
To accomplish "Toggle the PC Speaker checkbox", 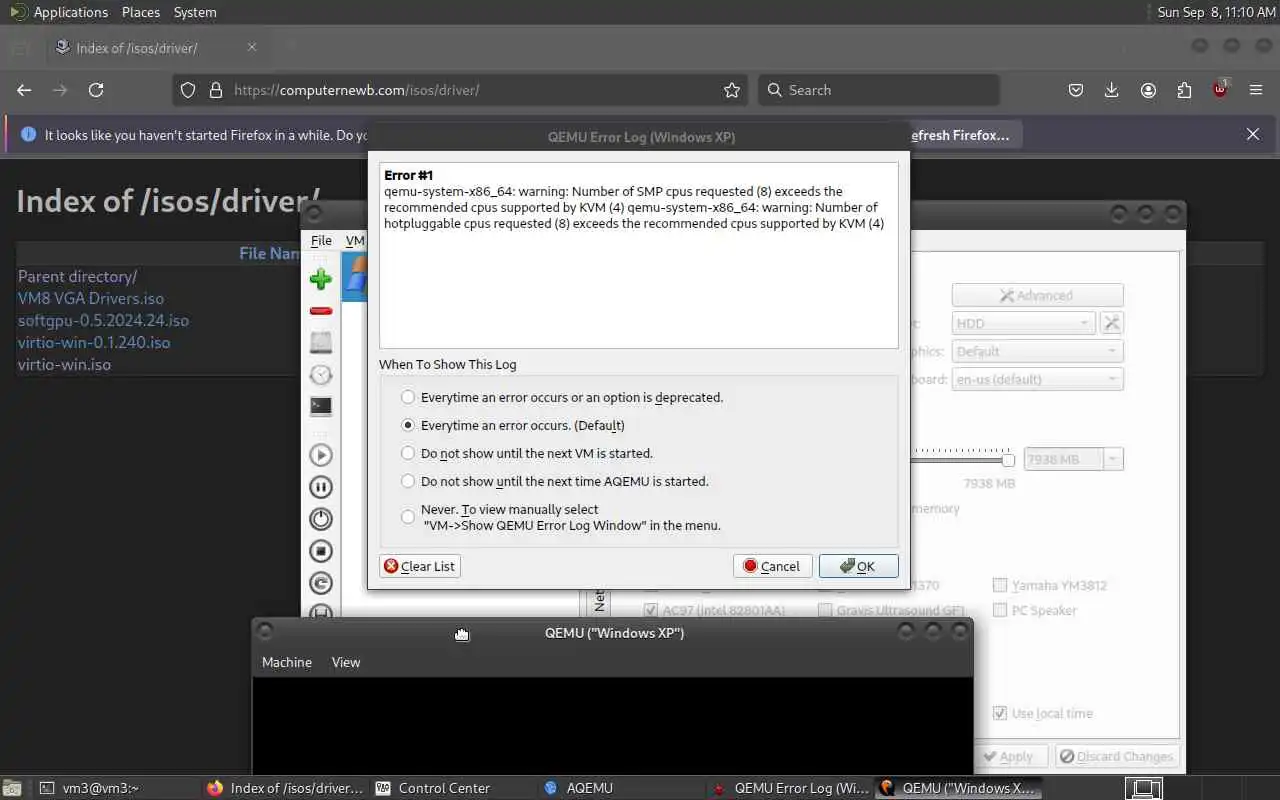I will click(x=1000, y=610).
